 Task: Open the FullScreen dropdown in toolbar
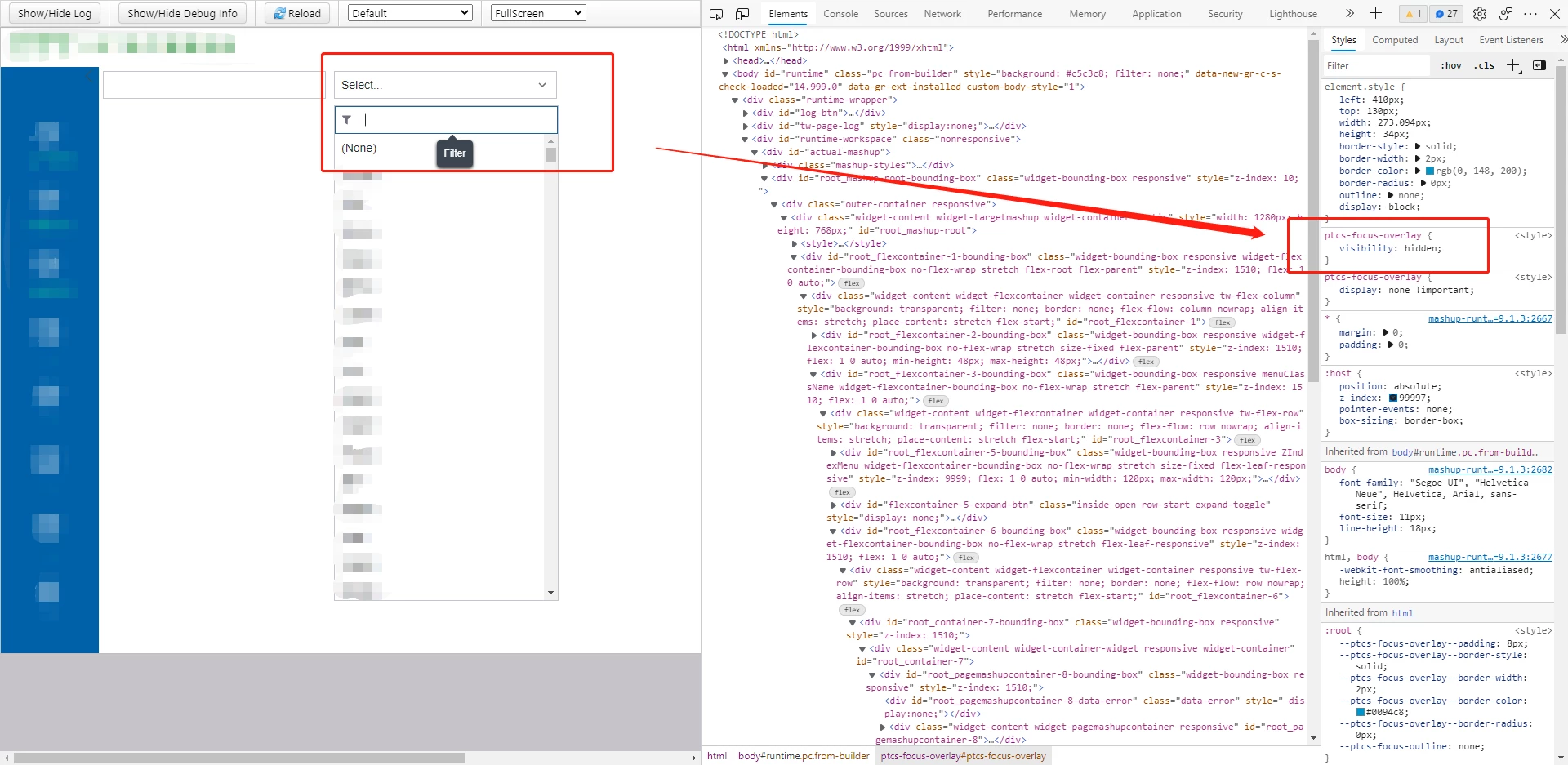538,13
